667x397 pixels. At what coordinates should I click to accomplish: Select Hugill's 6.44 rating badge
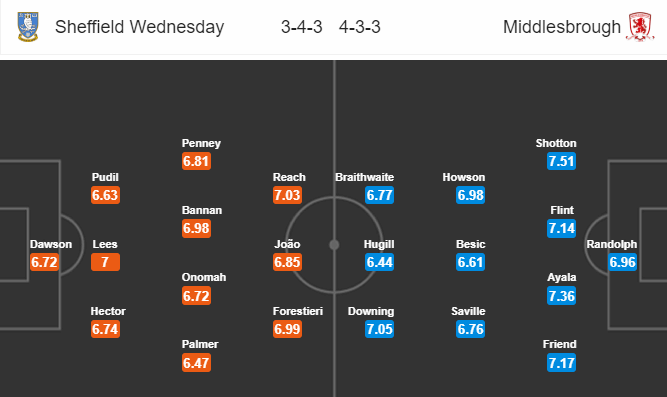(379, 262)
